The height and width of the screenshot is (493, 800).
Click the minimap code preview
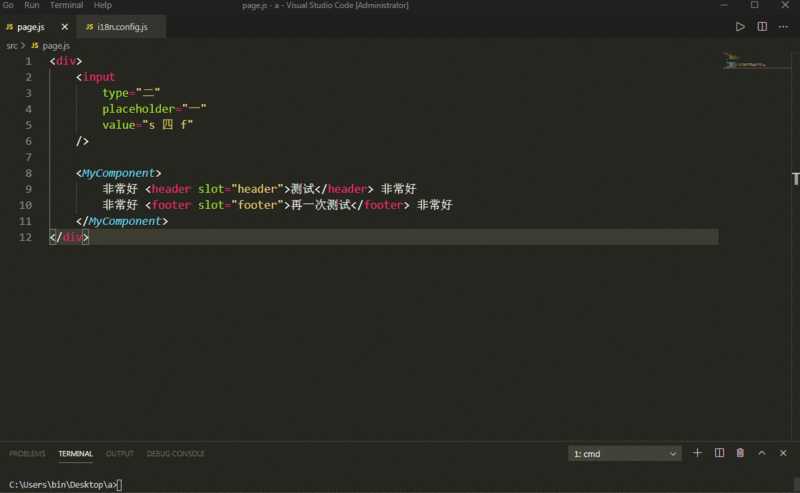(x=746, y=61)
